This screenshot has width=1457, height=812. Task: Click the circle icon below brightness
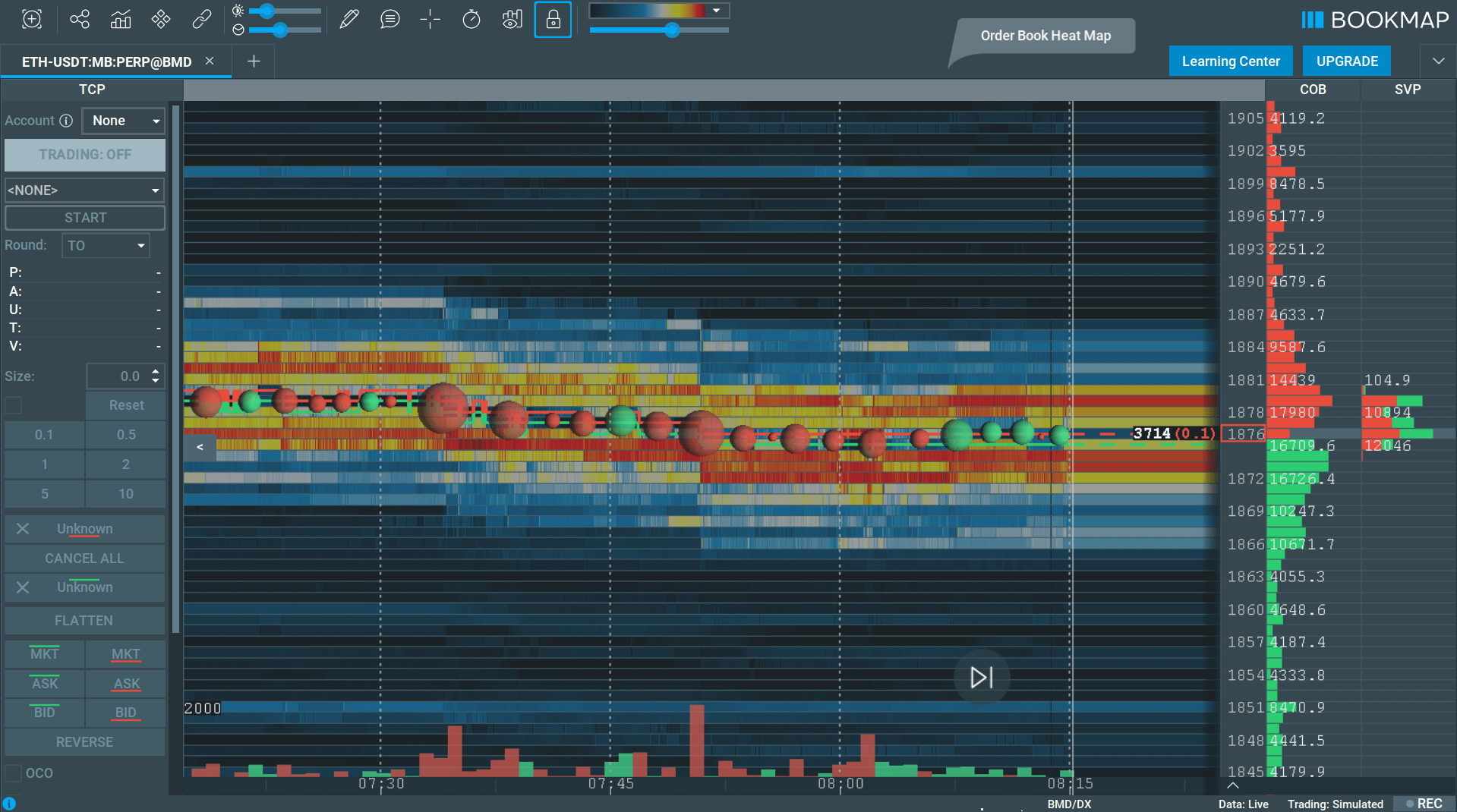[238, 30]
